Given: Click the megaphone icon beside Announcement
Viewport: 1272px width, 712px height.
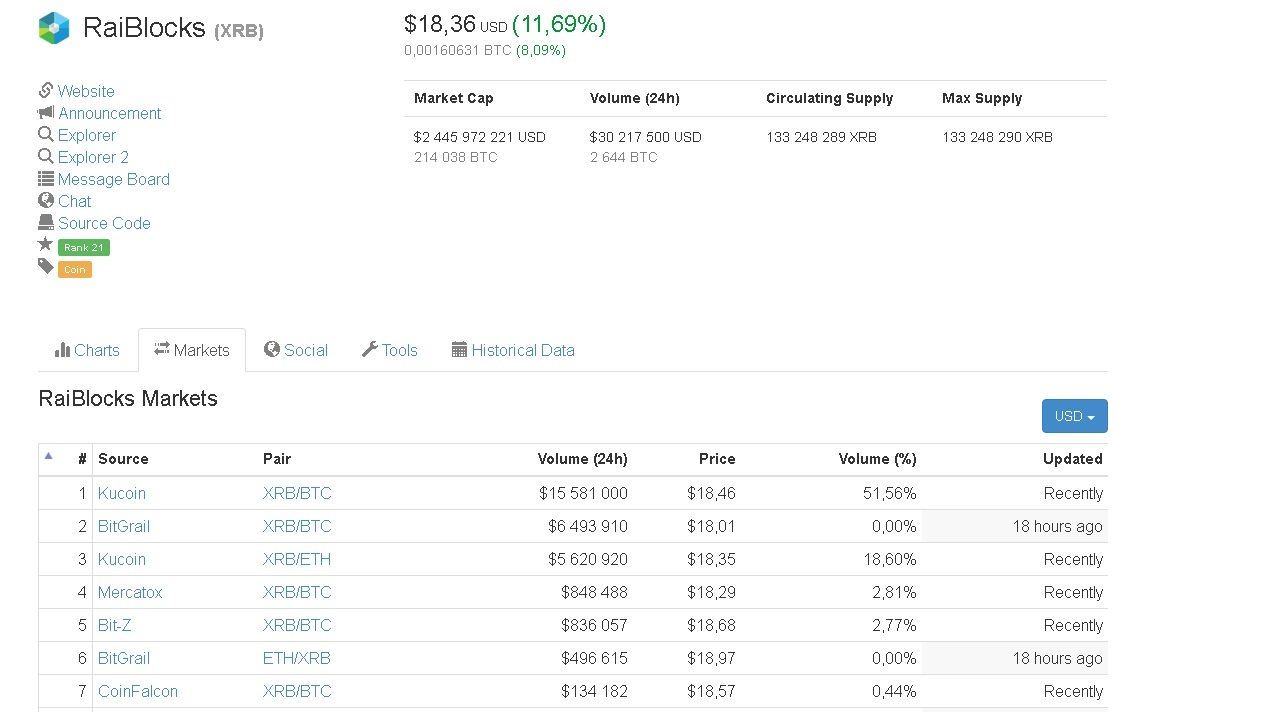Looking at the screenshot, I should (x=46, y=112).
